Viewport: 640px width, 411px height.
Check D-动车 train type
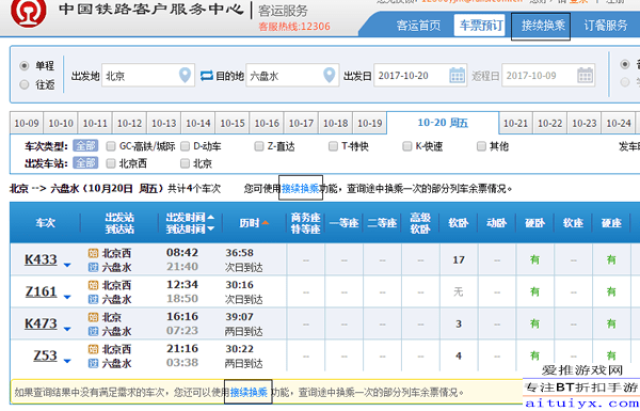click(x=185, y=146)
